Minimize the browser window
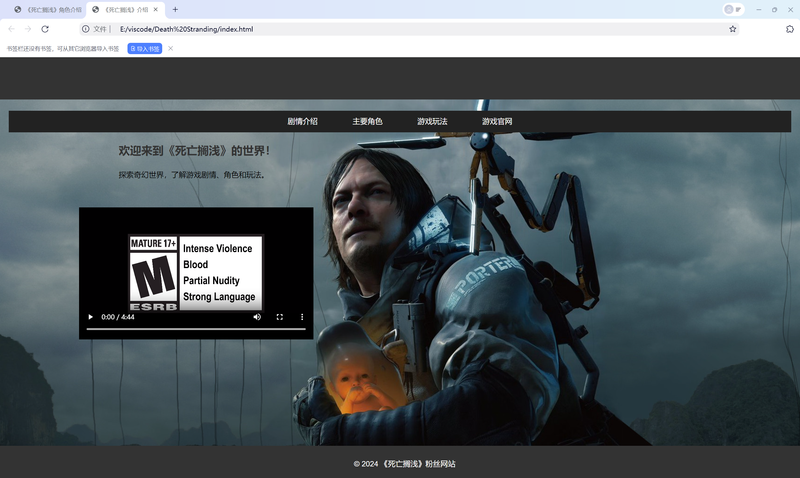800x478 pixels. [759, 9]
